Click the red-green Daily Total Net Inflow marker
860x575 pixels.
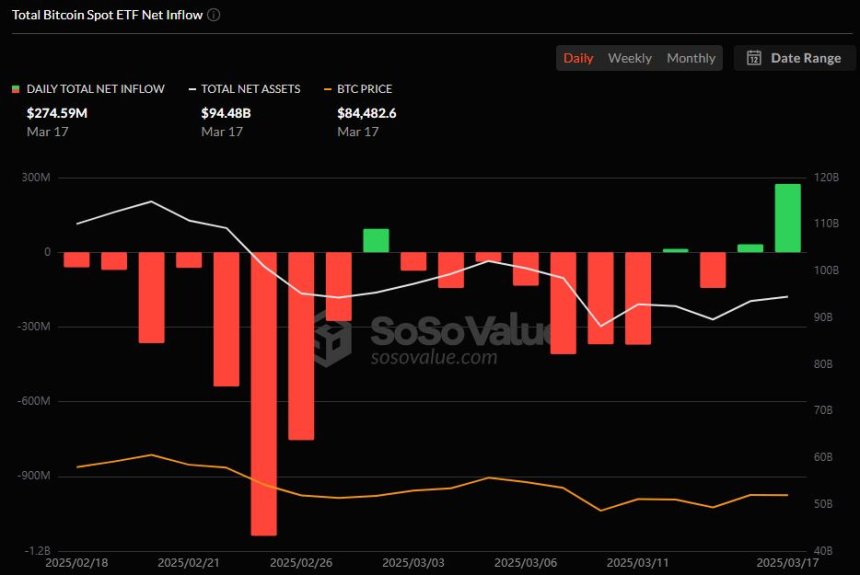tap(15, 89)
